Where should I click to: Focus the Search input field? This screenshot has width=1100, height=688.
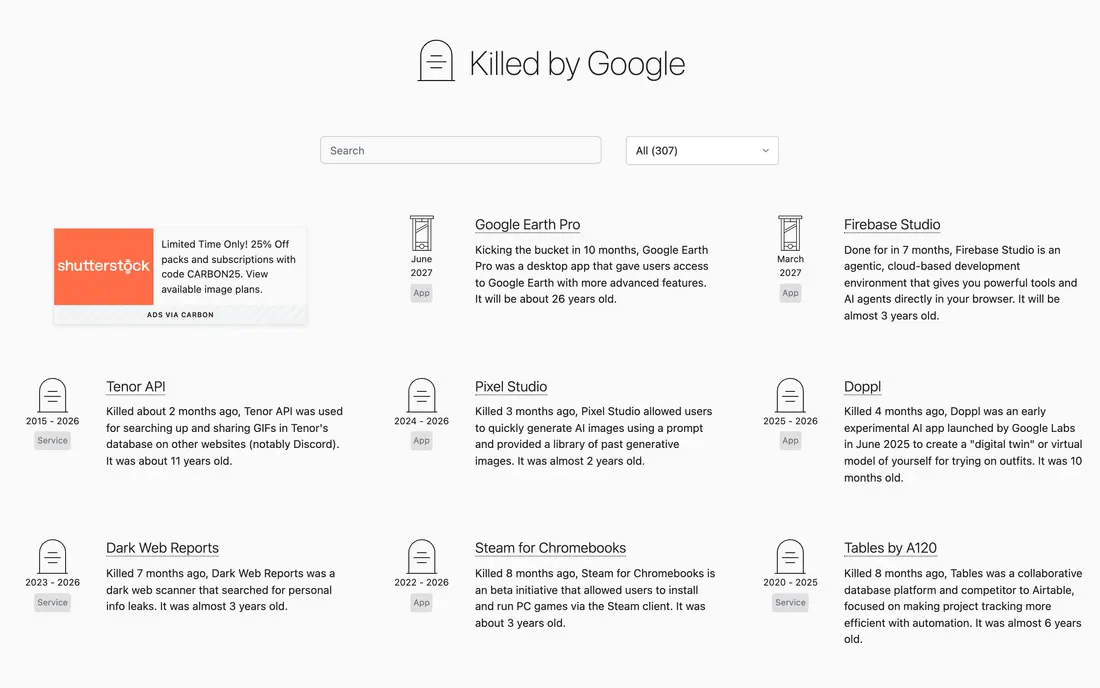point(461,150)
